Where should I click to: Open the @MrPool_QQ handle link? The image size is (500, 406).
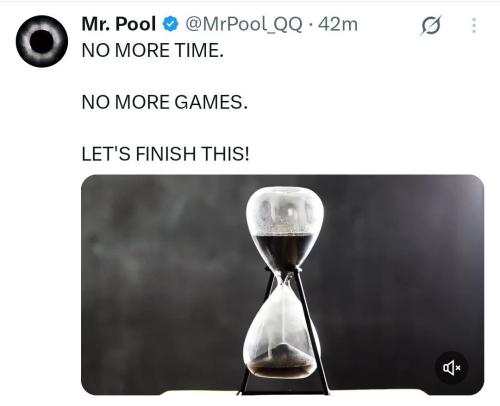pos(244,24)
